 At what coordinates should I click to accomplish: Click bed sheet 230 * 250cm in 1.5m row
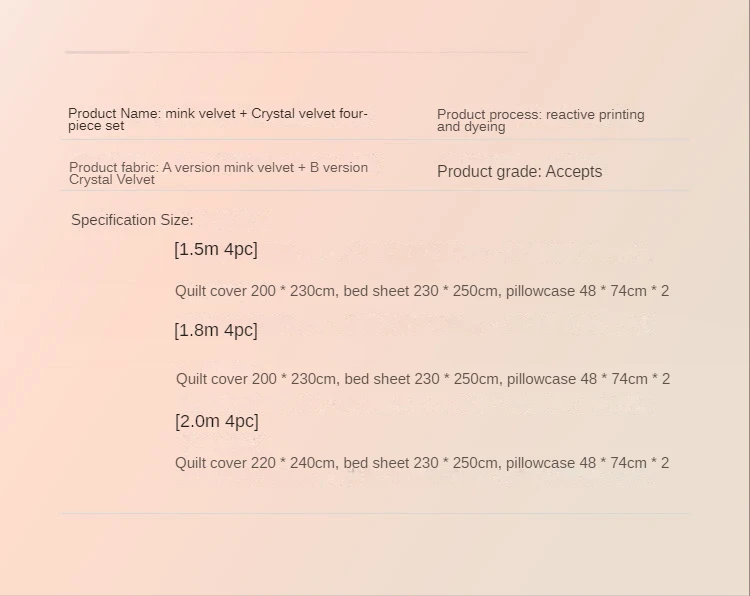tap(420, 291)
